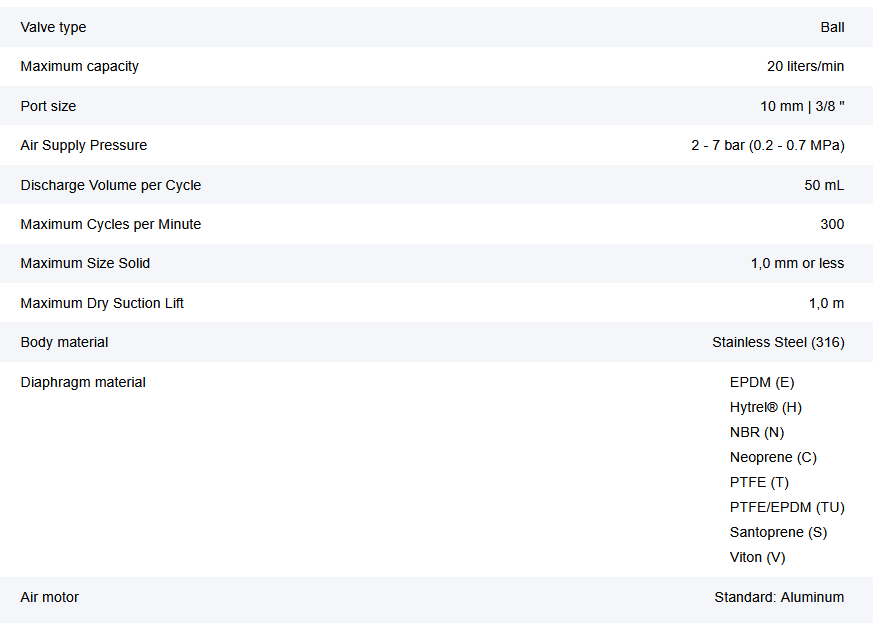Screen dimensions: 877x623
Task: Click the Neoprene (C) diaphragm entry
Action: click(773, 457)
